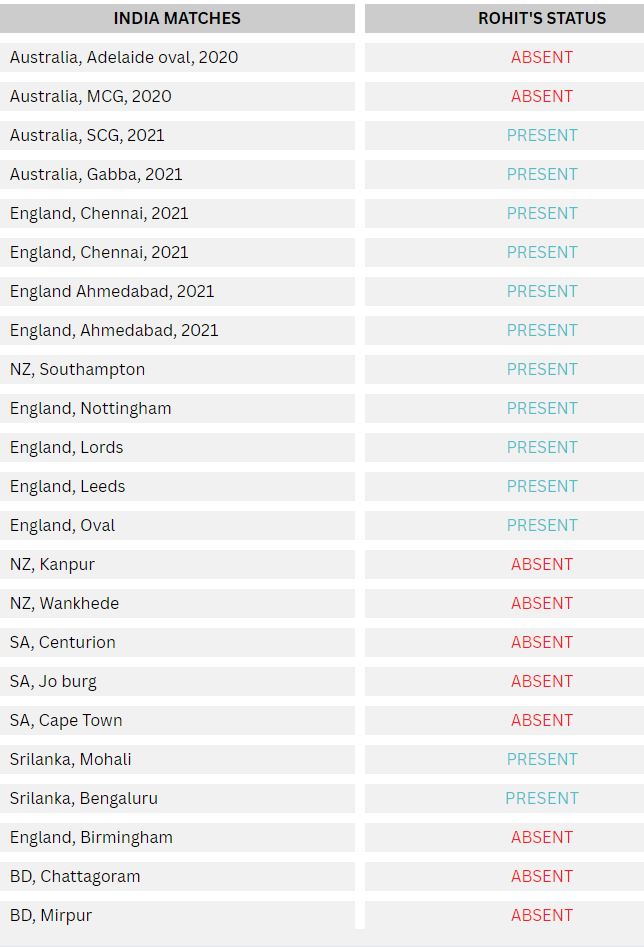
Task: Click the England Ahmedabad, 2021 cell without comma
Action: (177, 291)
